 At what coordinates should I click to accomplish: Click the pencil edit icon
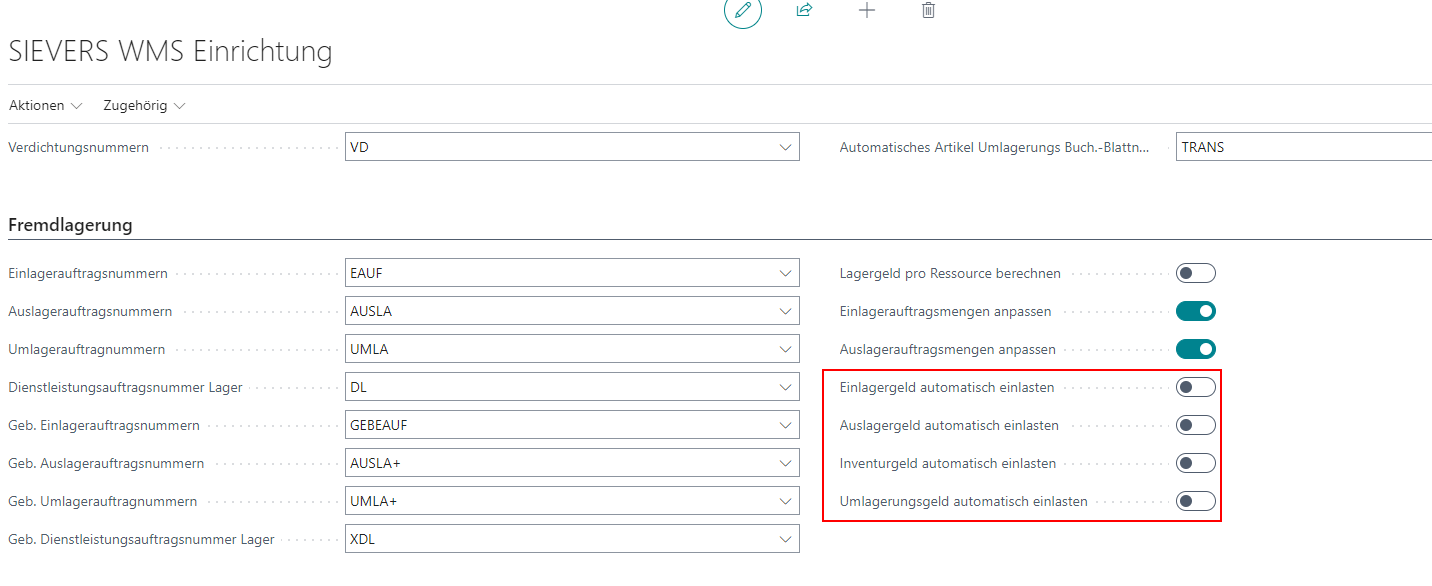742,10
